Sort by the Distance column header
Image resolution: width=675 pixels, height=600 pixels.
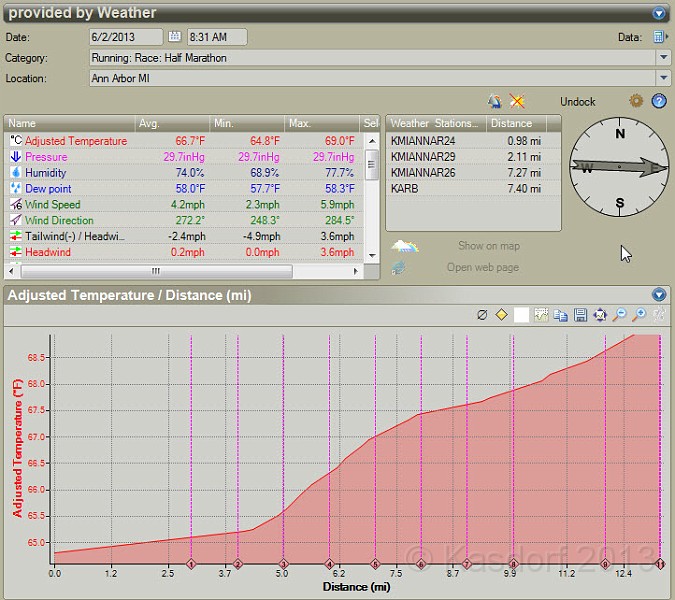(510, 124)
